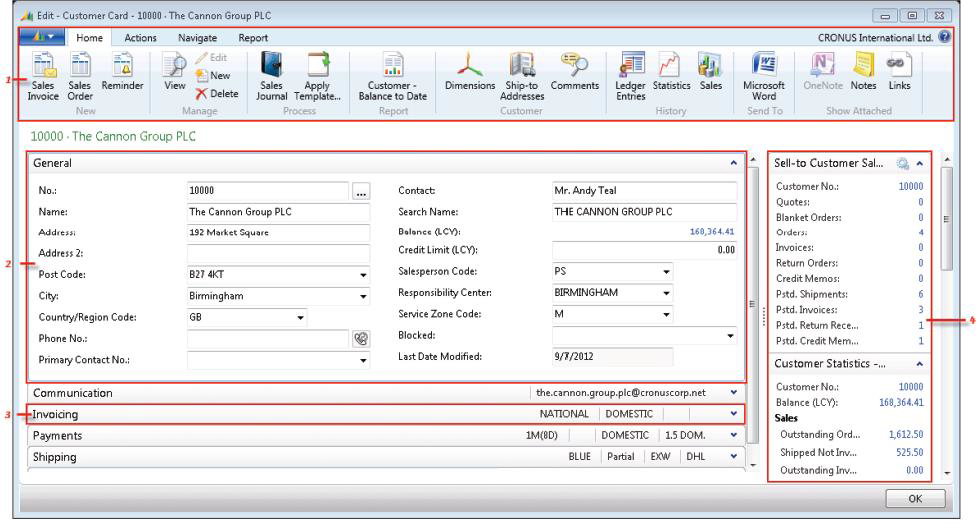Switch to the Report ribbon tab

click(253, 38)
